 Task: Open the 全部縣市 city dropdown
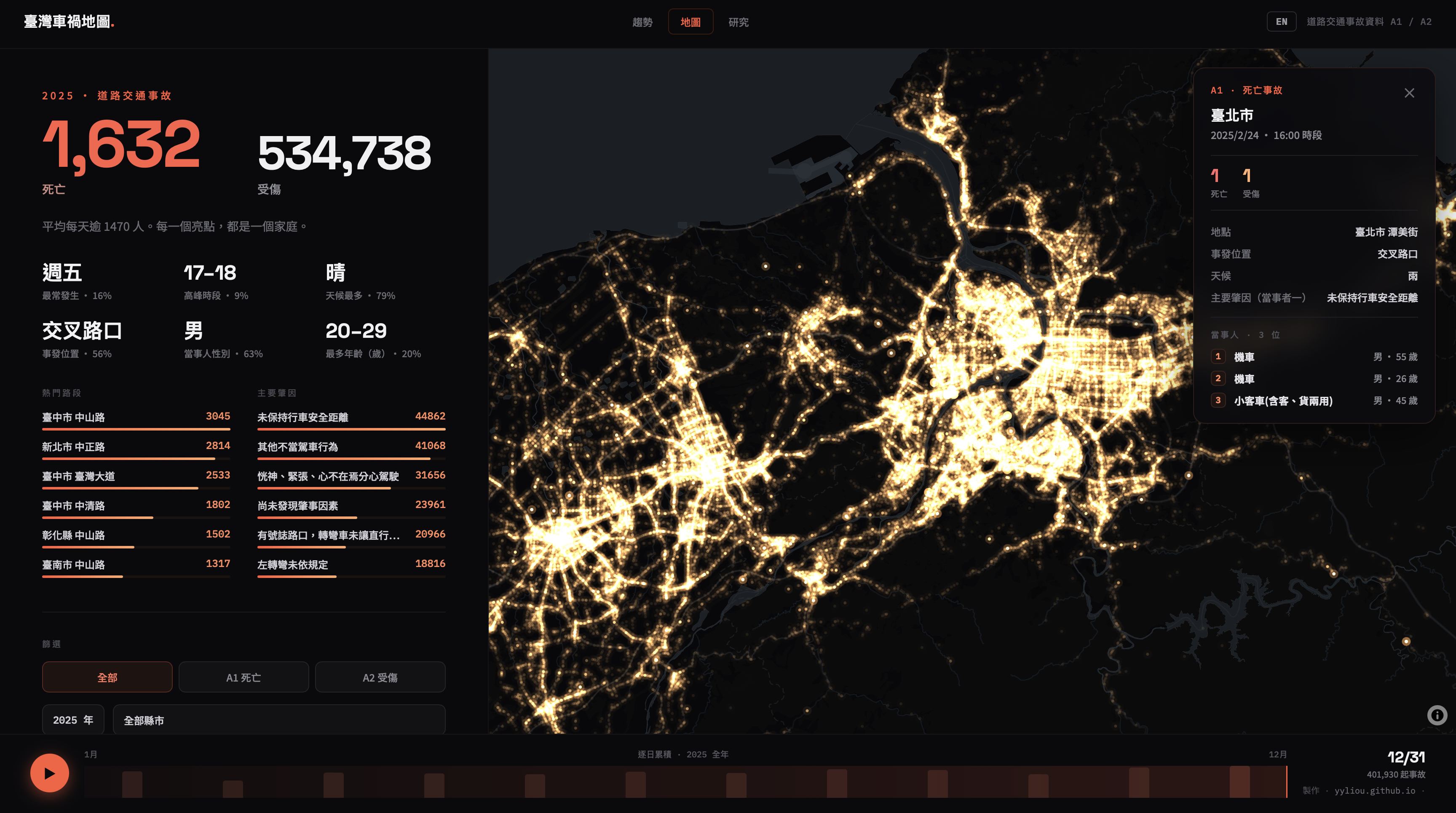(x=279, y=720)
